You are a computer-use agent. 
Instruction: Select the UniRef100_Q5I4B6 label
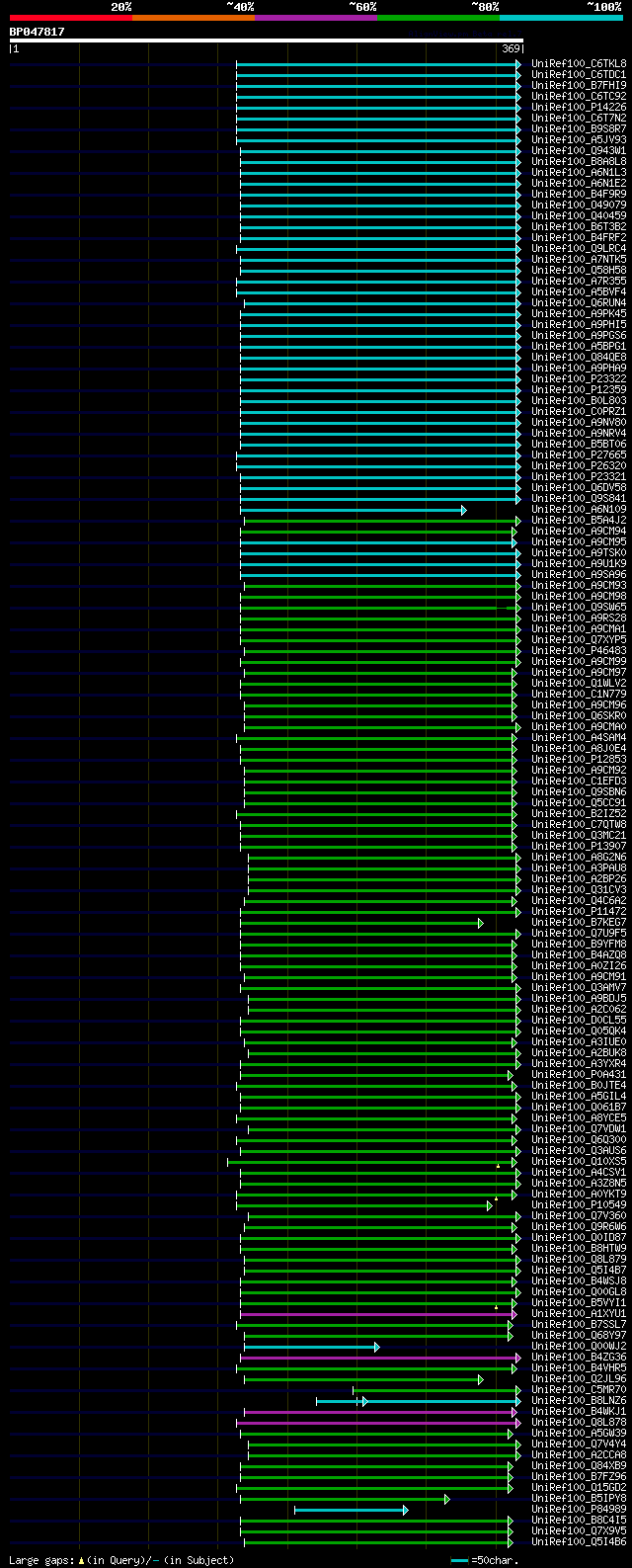coord(579,1542)
